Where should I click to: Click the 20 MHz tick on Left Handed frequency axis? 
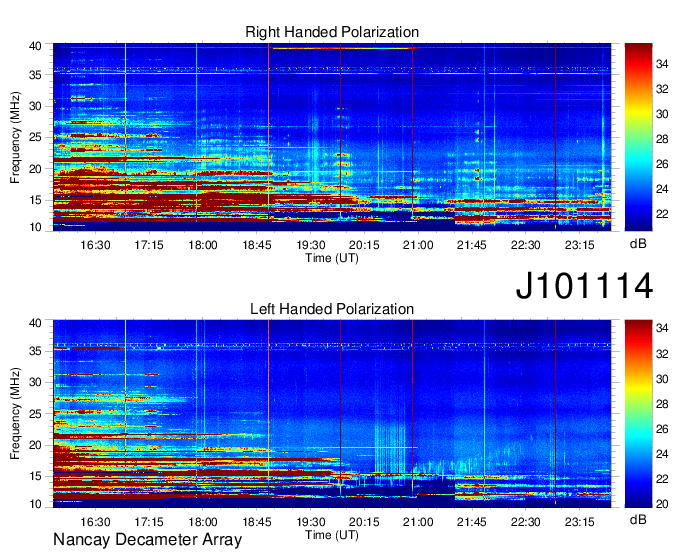tap(35, 445)
